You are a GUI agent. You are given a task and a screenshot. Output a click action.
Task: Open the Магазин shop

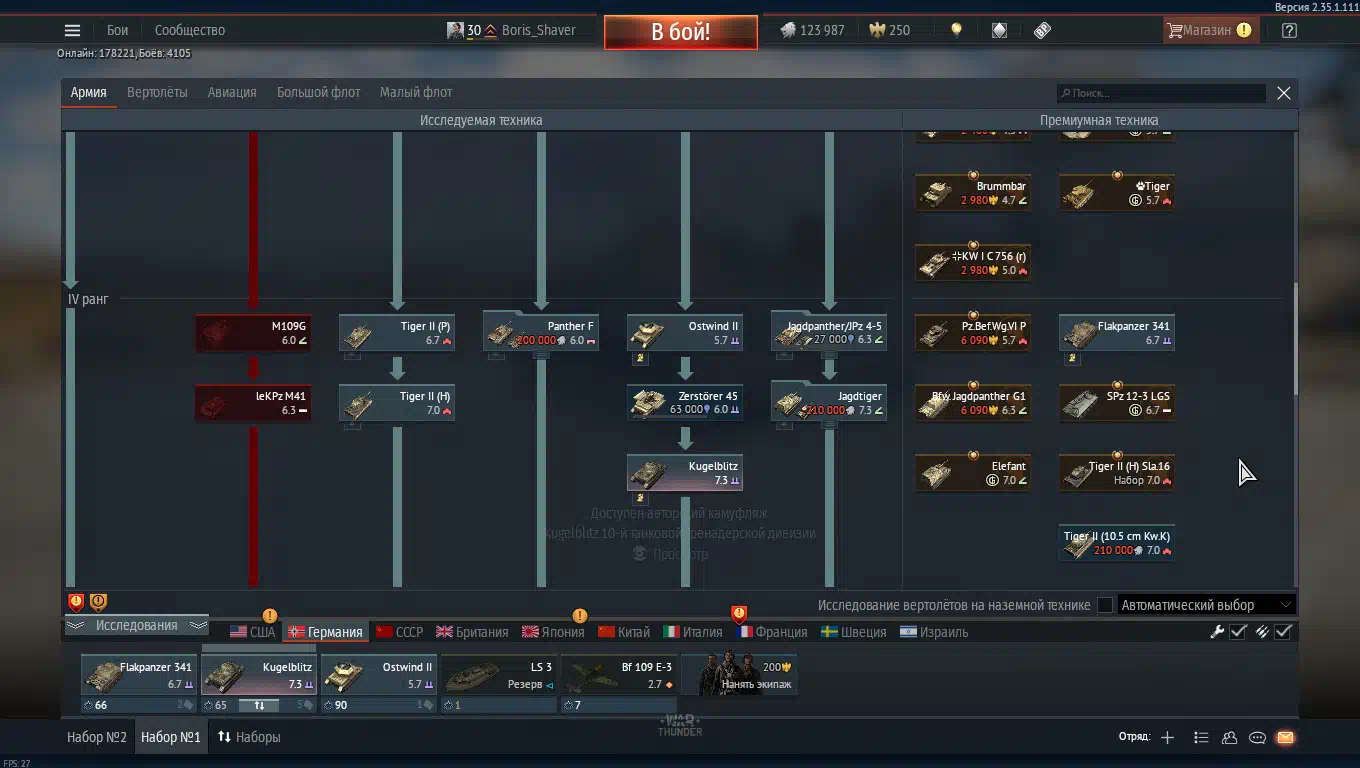point(1209,30)
